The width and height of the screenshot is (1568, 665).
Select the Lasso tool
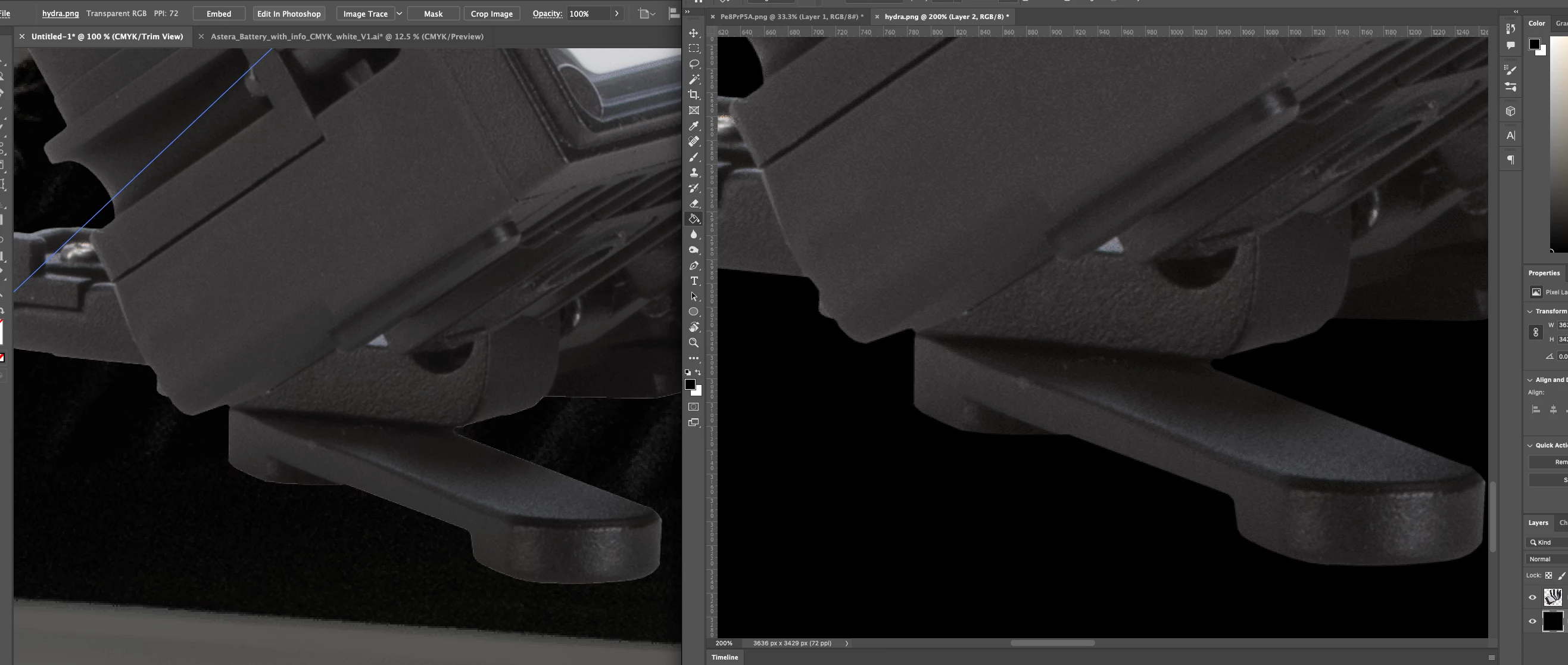[x=693, y=64]
